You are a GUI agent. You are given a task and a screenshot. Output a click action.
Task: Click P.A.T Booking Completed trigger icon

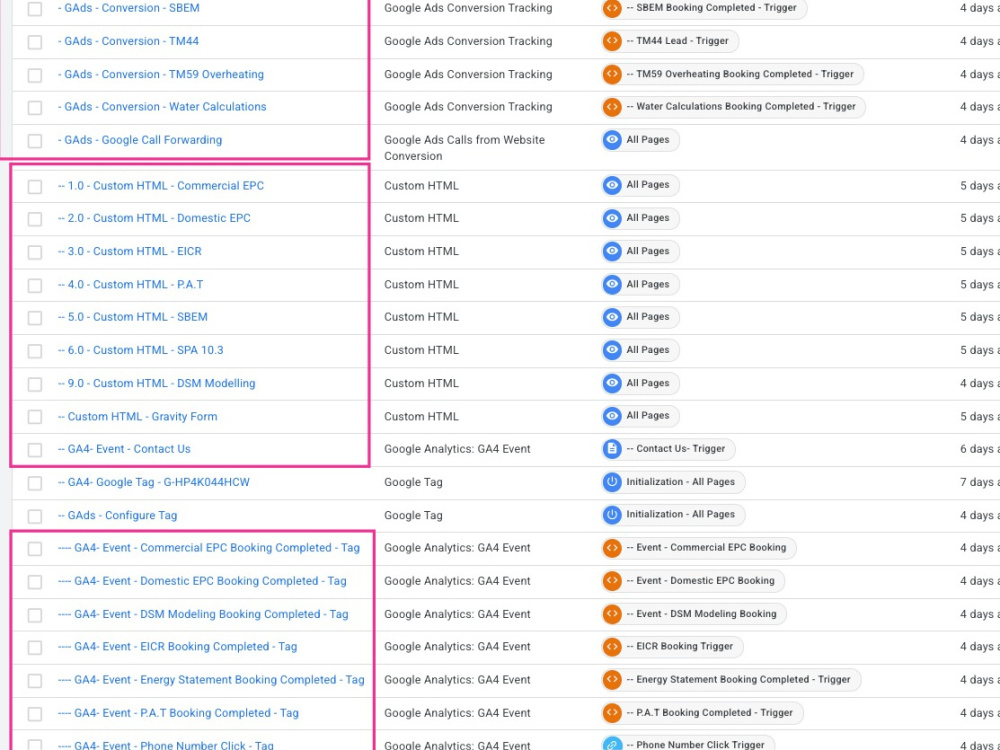[x=612, y=713]
